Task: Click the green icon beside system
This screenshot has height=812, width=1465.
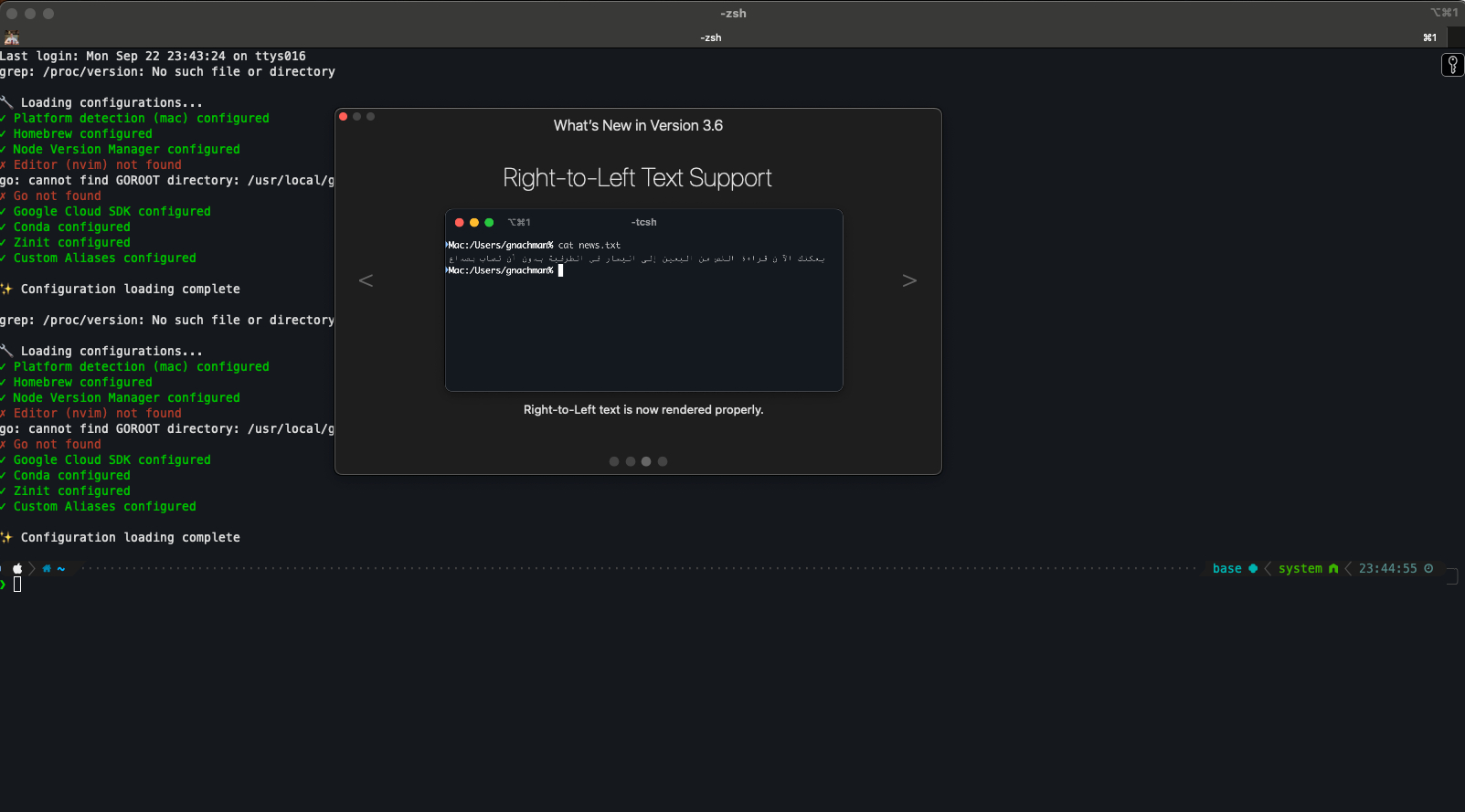Action: point(1333,568)
